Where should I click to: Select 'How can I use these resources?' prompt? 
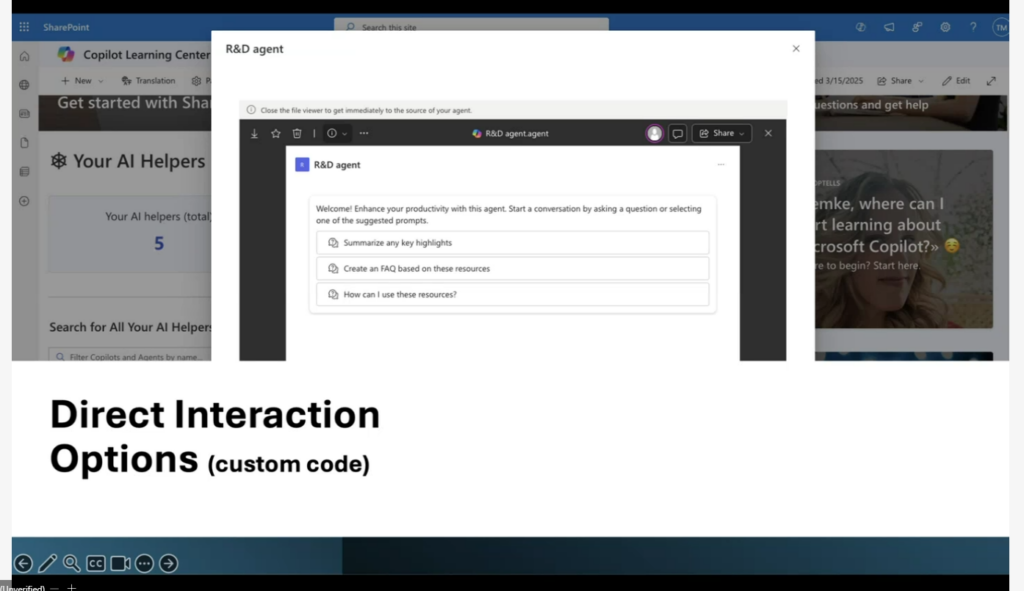pos(512,295)
